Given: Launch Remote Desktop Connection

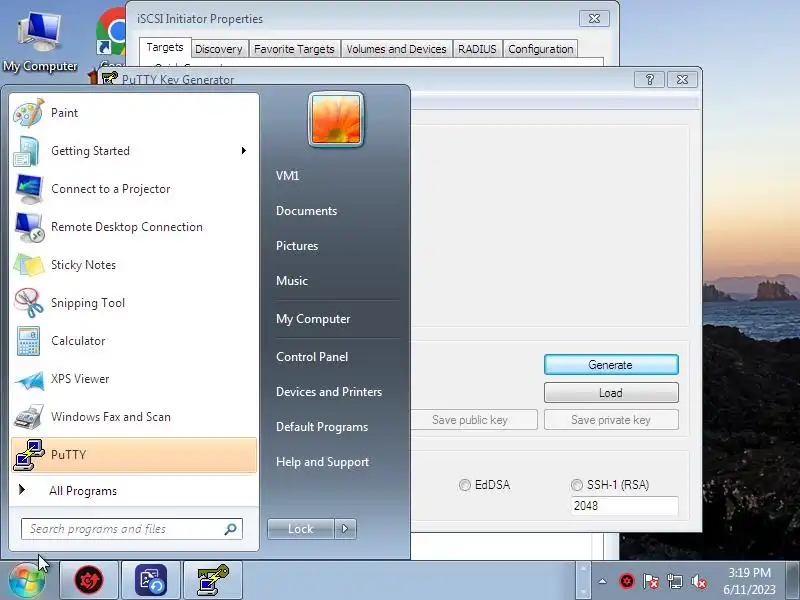Looking at the screenshot, I should click(x=134, y=227).
